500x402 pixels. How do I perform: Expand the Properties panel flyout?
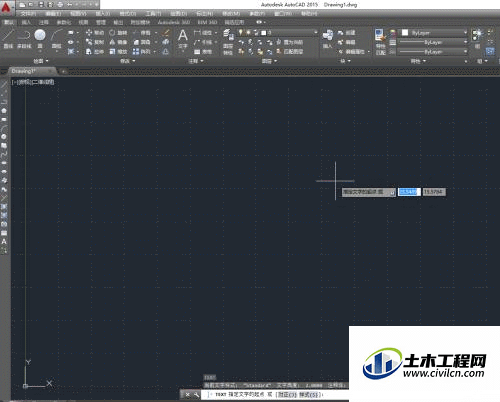click(x=418, y=61)
